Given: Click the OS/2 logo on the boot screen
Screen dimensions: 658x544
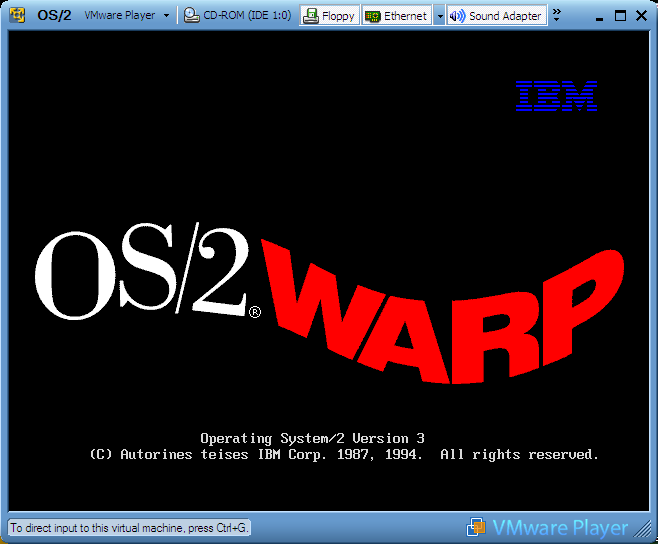Looking at the screenshot, I should (148, 271).
